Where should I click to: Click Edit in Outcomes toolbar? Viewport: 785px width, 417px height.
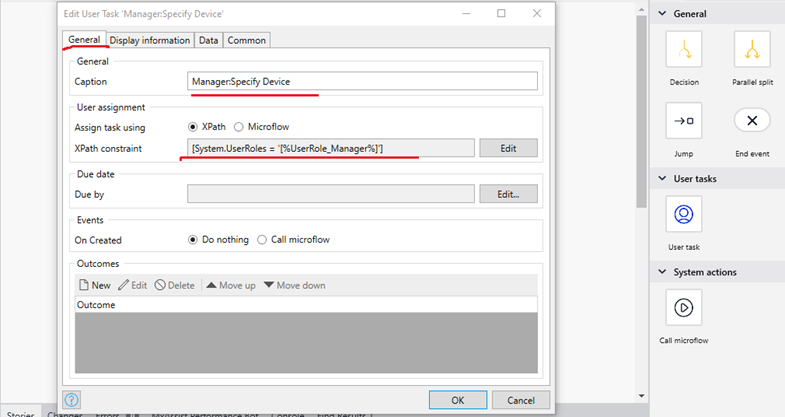(x=133, y=285)
